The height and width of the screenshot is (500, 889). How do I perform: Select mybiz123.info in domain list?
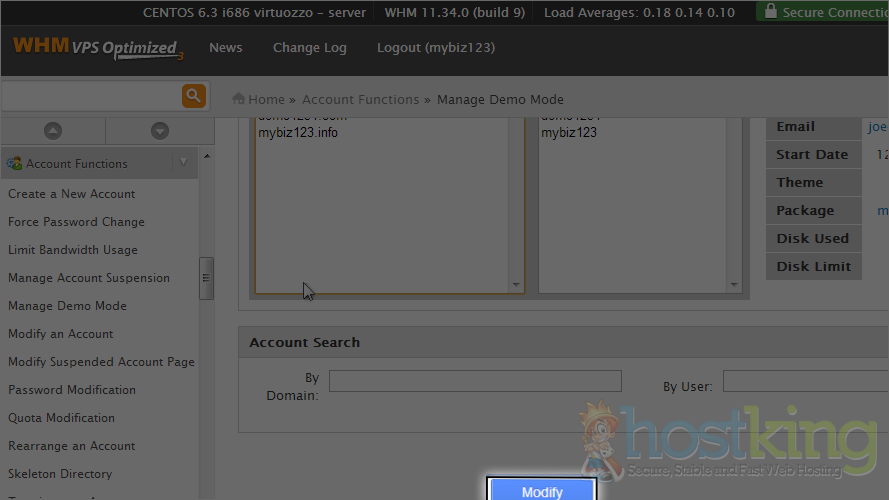pyautogui.click(x=298, y=133)
